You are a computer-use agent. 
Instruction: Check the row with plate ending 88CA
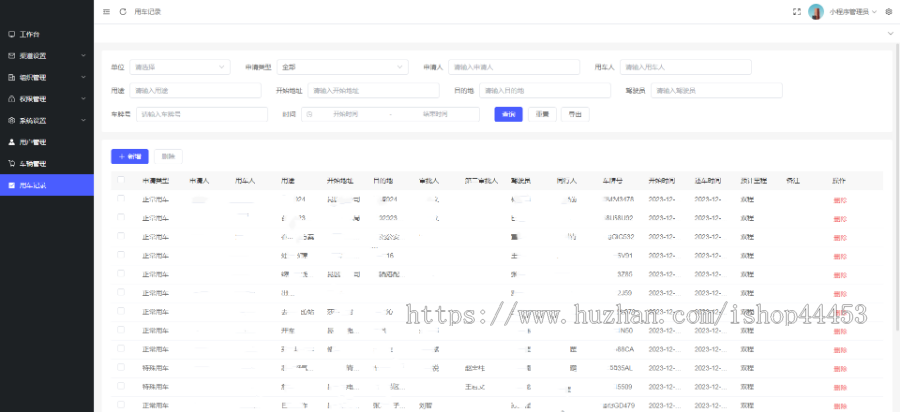tap(121, 348)
